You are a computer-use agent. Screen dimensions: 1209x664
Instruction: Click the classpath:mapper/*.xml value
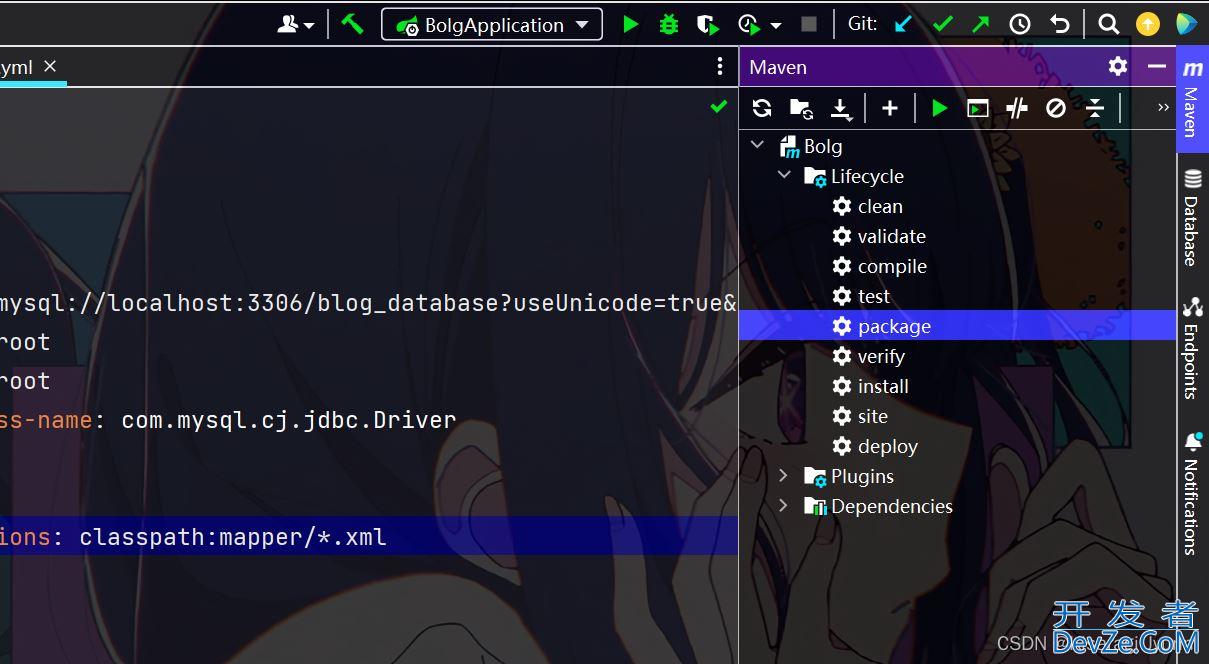233,537
